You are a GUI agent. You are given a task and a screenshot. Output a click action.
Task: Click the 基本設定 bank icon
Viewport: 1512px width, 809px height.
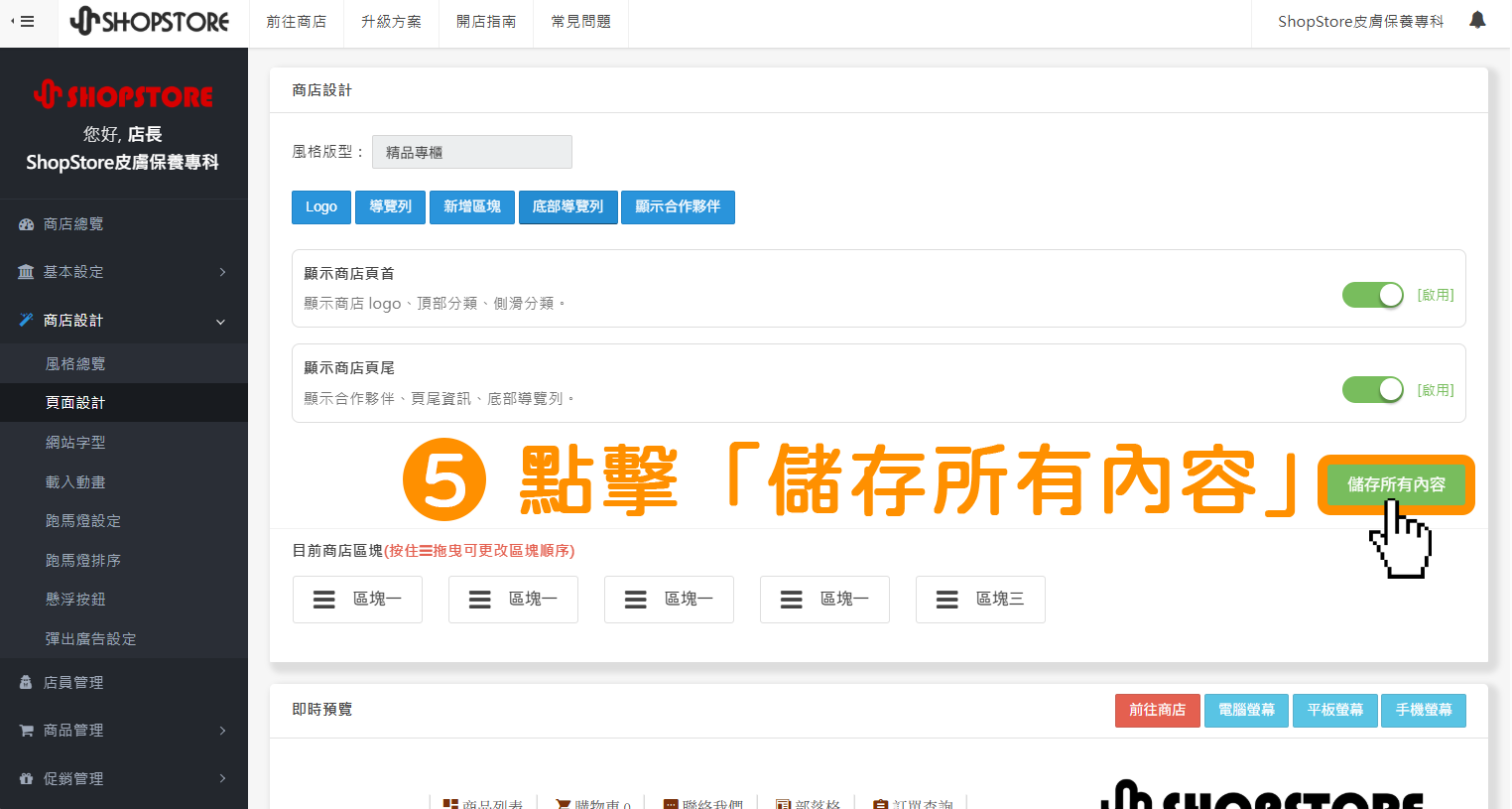(26, 272)
